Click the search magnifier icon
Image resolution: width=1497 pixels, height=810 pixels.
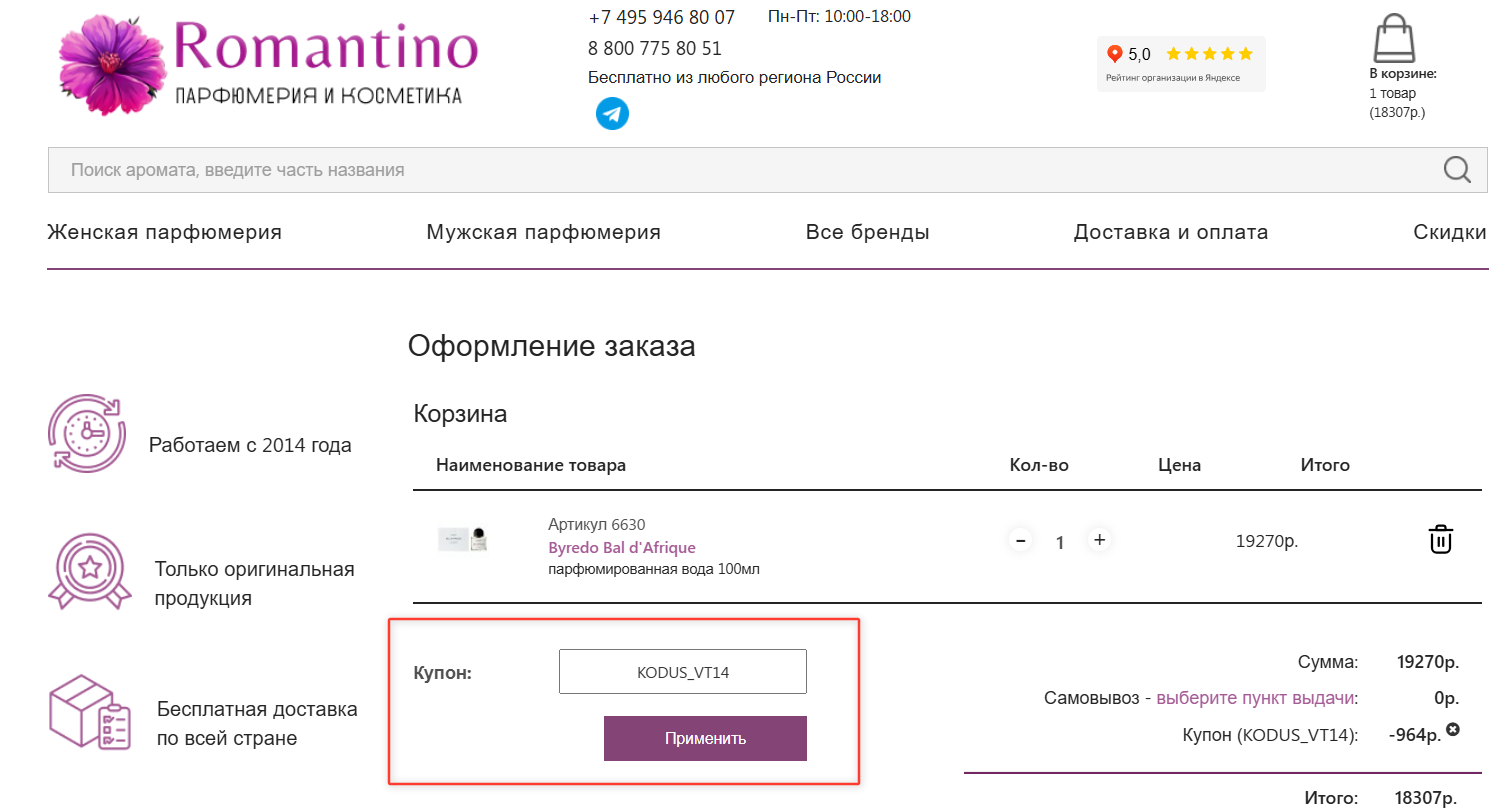pyautogui.click(x=1456, y=169)
